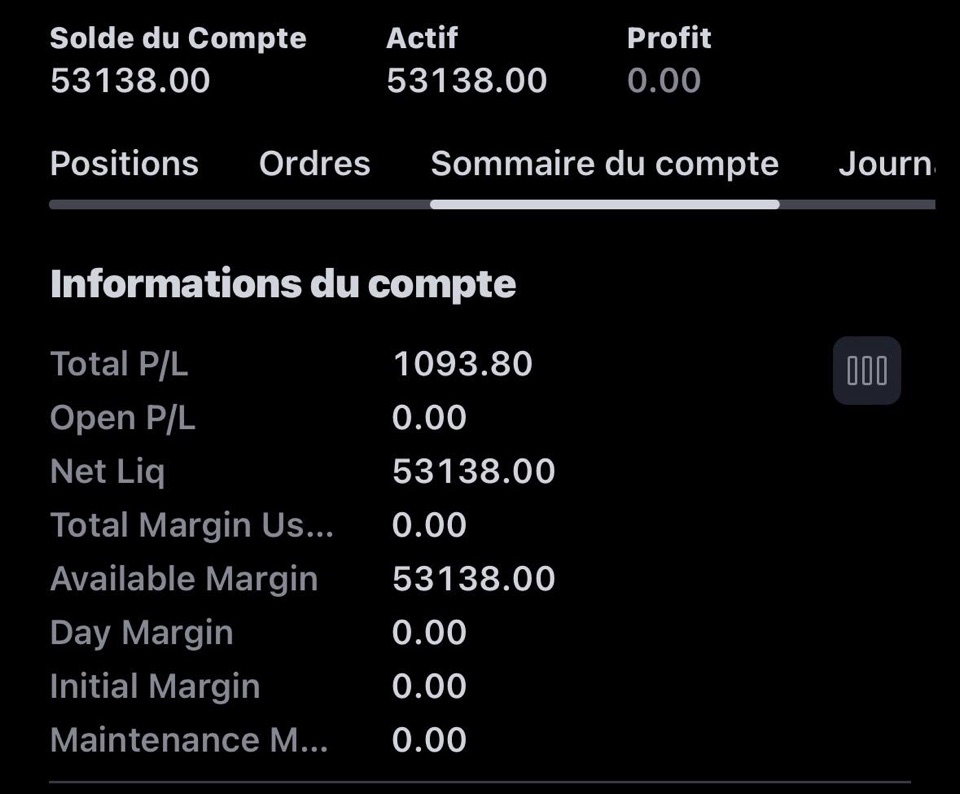The image size is (960, 794).
Task: Tap Net Liq value 53138.00
Action: 473,471
